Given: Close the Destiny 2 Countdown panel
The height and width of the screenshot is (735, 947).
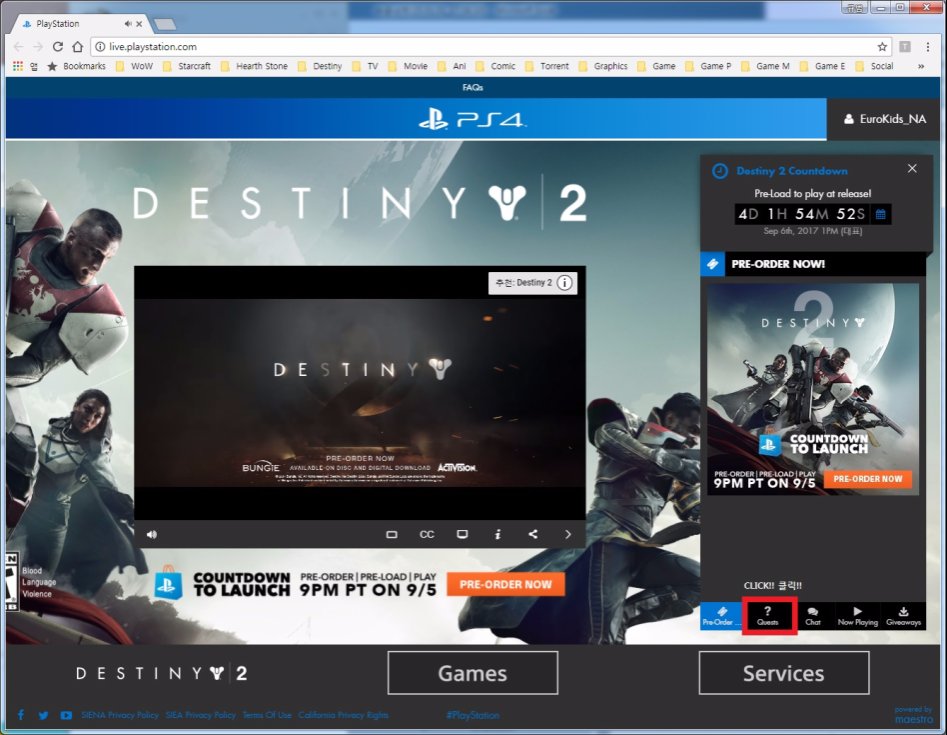Looking at the screenshot, I should pos(912,169).
